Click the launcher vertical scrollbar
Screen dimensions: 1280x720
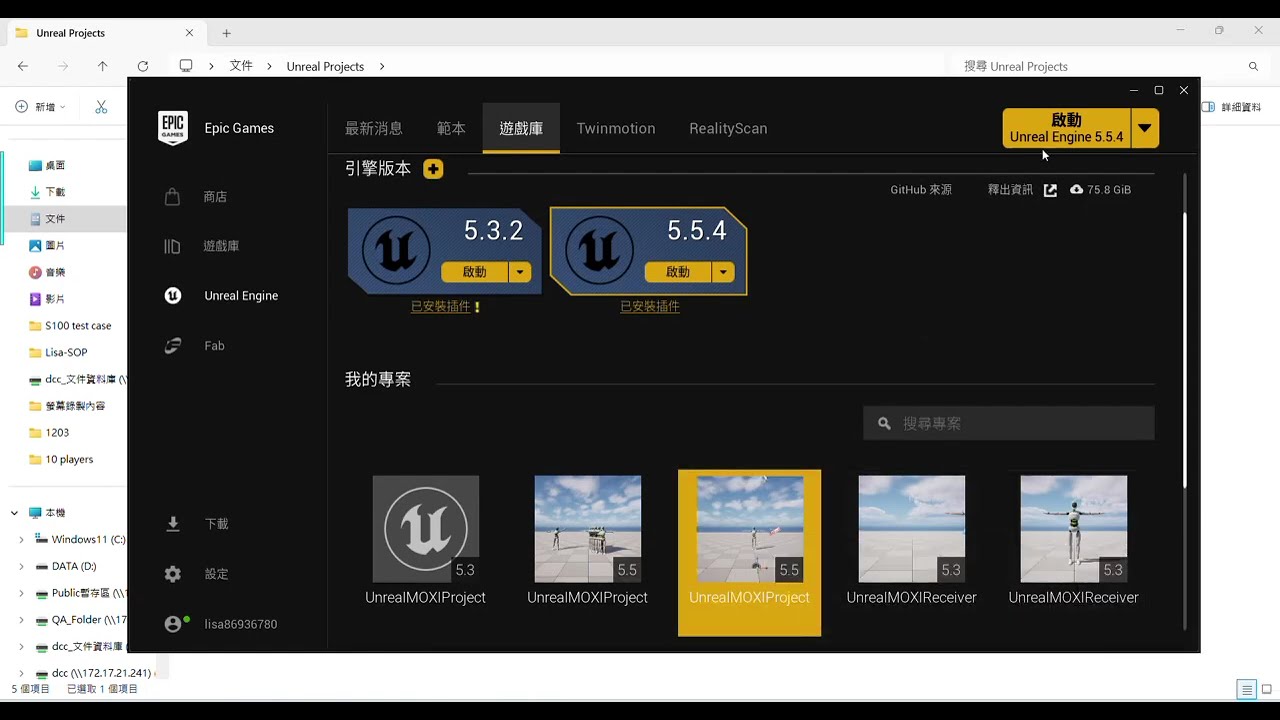click(x=1186, y=350)
